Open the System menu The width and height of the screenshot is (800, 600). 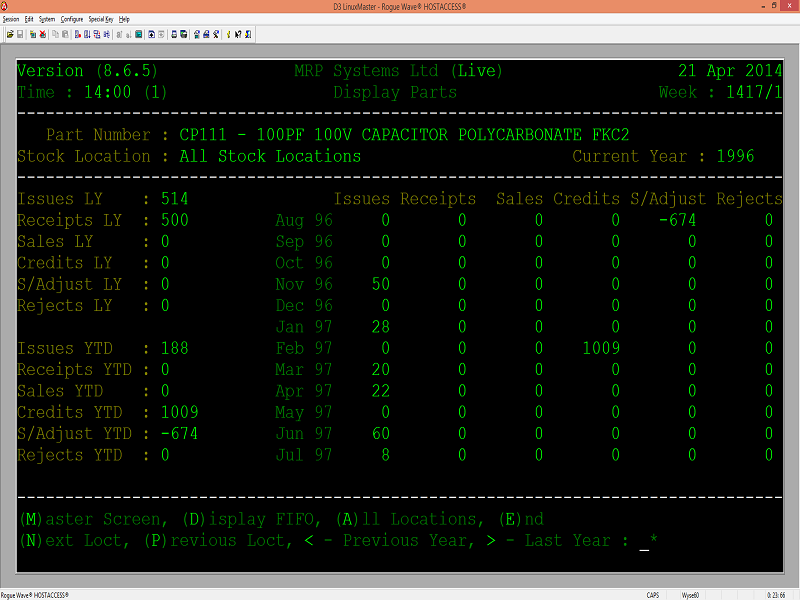tap(47, 19)
